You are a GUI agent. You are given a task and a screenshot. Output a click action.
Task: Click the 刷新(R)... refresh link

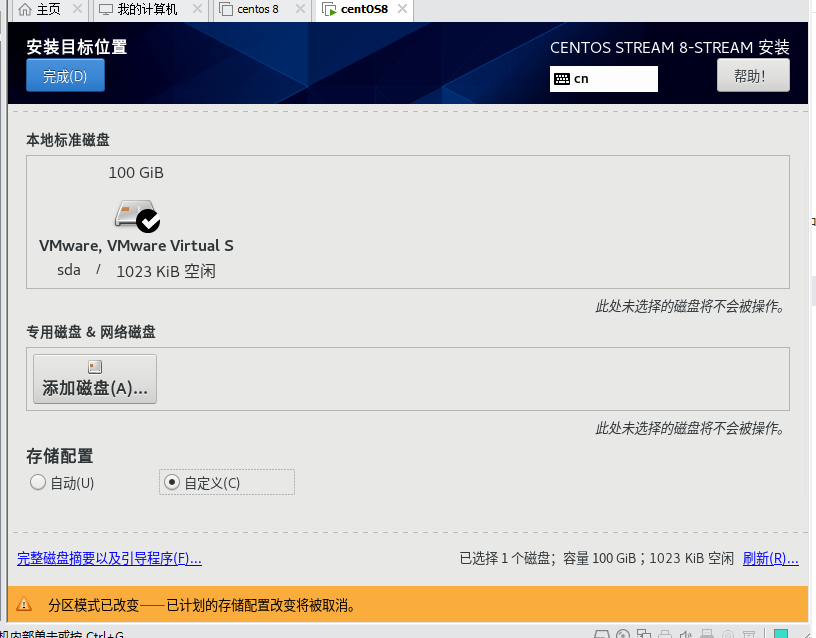click(x=770, y=558)
